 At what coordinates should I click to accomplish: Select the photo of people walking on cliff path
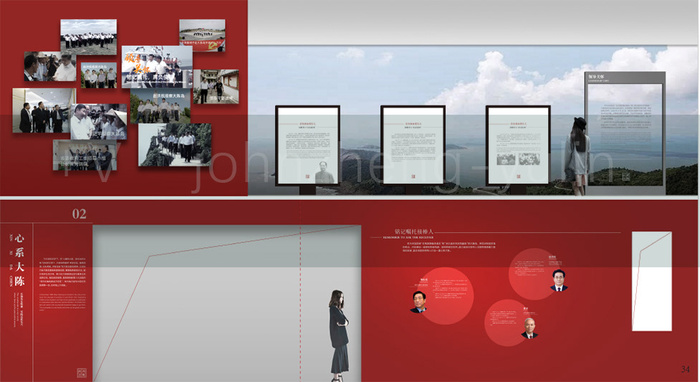click(175, 145)
